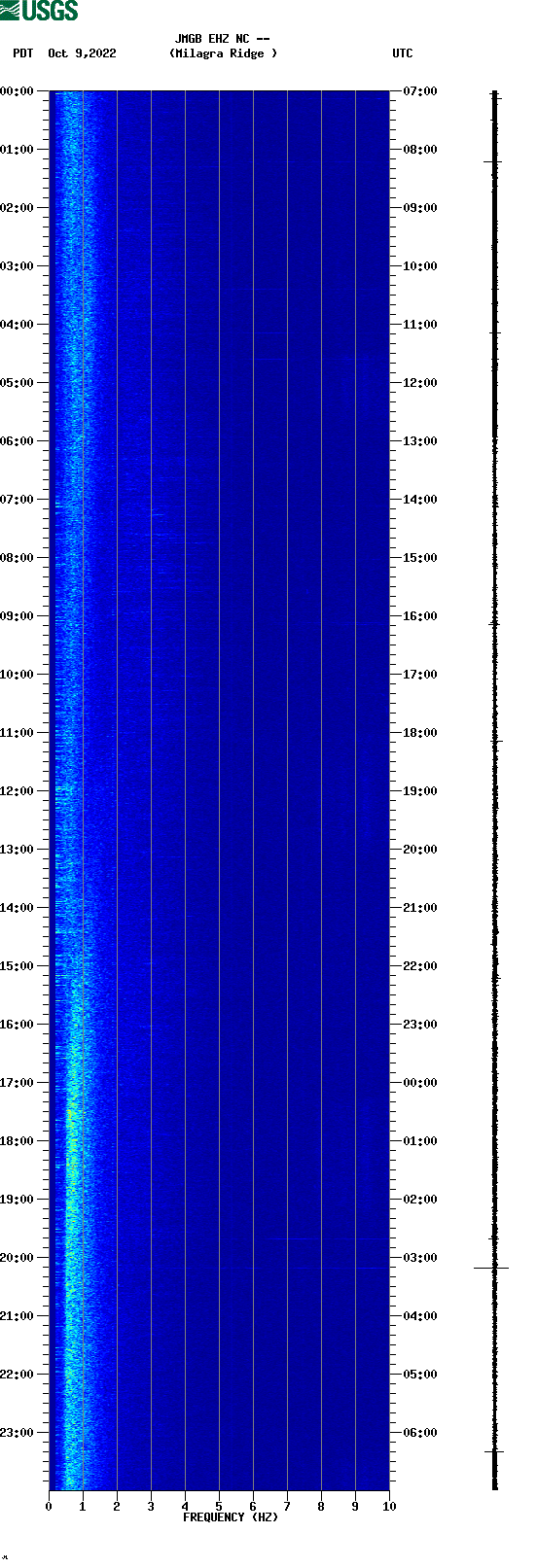The image size is (537, 1568).
Task: Click the USGS logo
Action: tap(39, 11)
